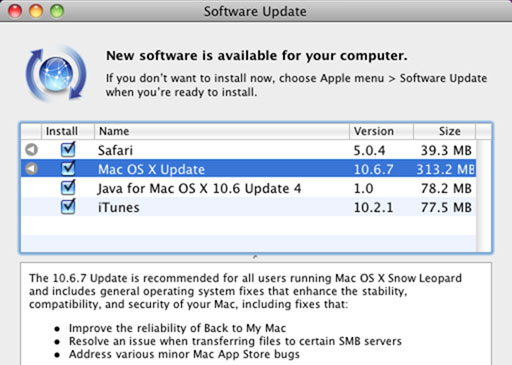This screenshot has height=365, width=512.
Task: Click version 10.6.7 cell
Action: coord(373,170)
